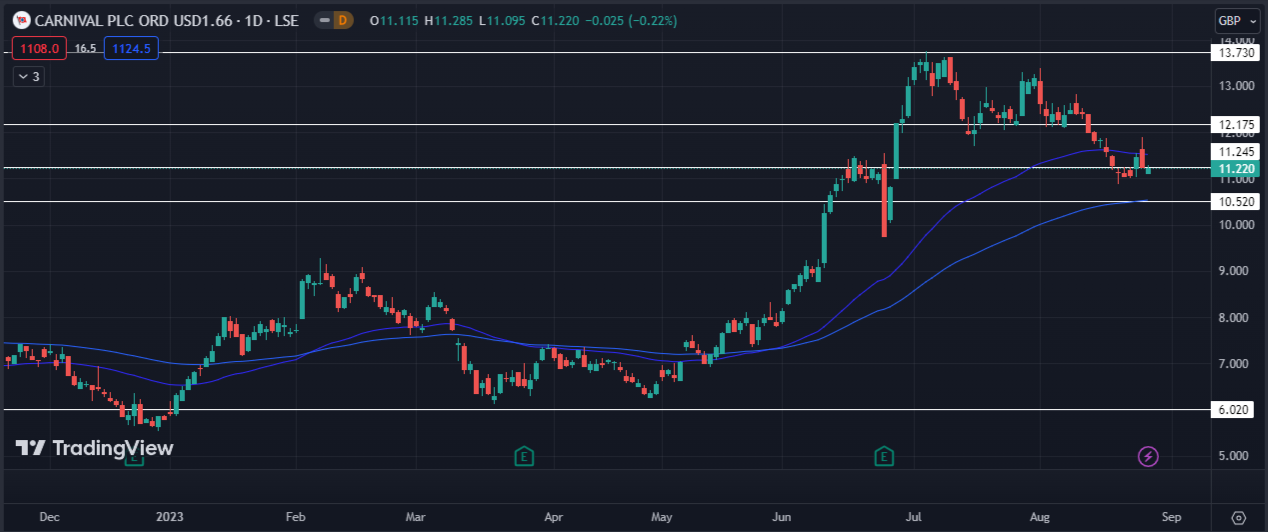
Task: Click the red 1108.0 sell button
Action: tap(39, 47)
